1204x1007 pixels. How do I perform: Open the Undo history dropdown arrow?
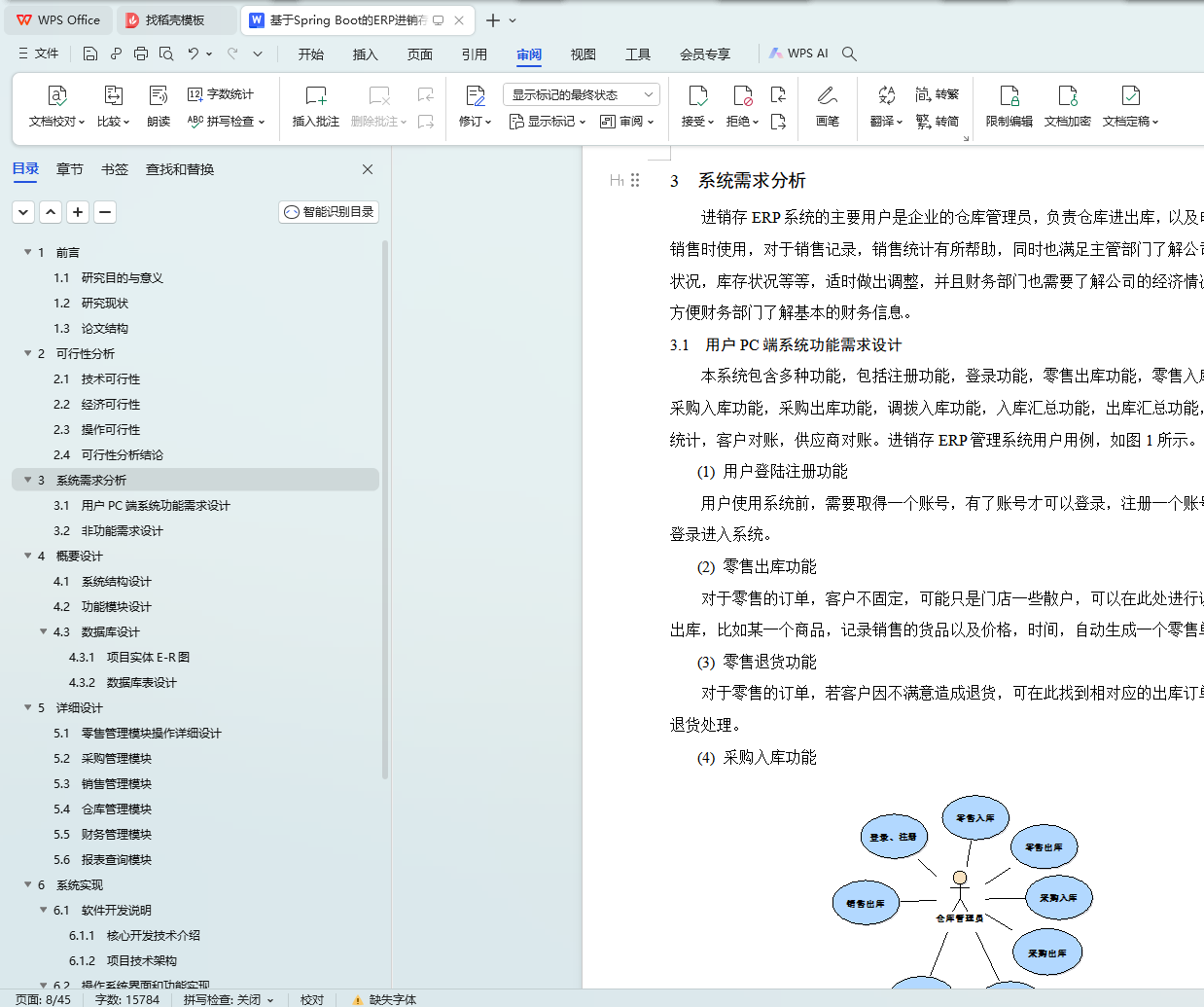pyautogui.click(x=209, y=54)
